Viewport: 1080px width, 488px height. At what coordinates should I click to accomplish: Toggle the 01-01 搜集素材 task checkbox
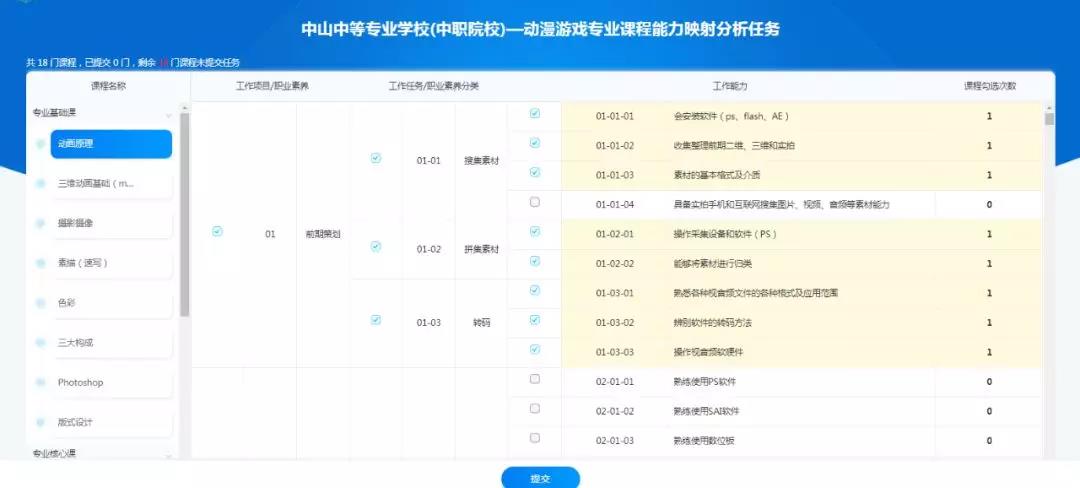[375, 158]
